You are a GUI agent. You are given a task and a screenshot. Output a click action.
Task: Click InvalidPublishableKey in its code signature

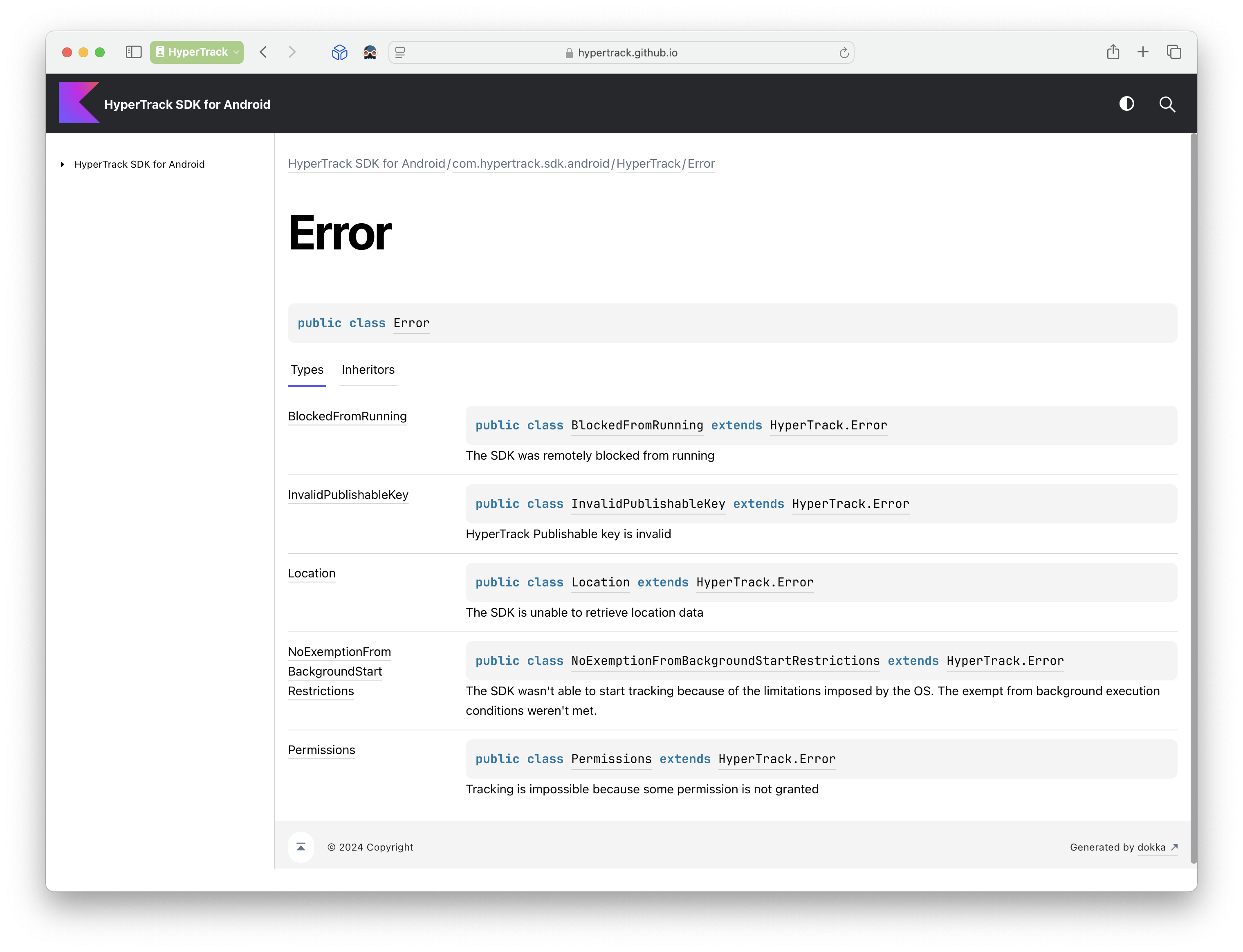(648, 504)
